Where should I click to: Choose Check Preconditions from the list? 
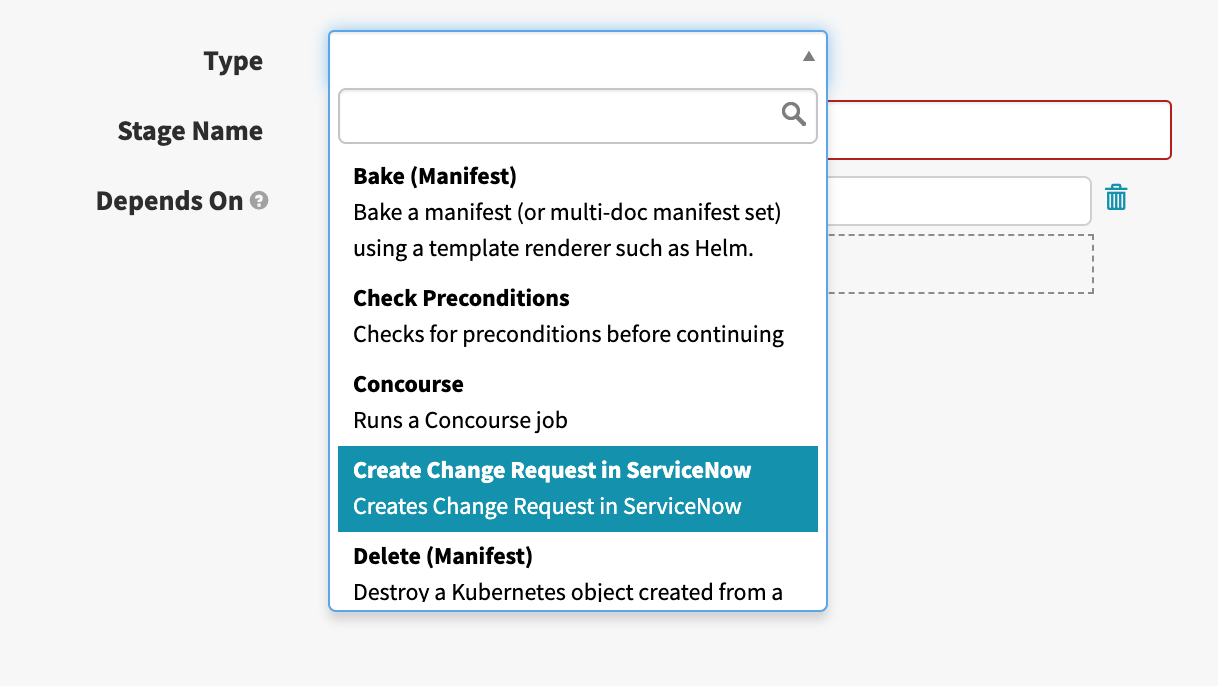(461, 298)
